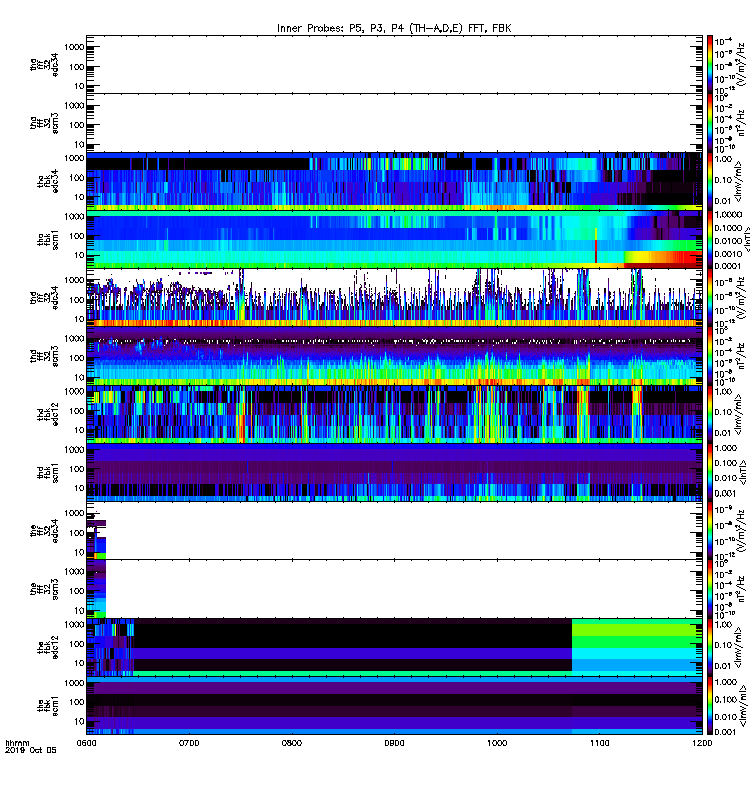Click the short data strip in the fff 32 scm3 panel
Screen dimensions: 750x800
point(96,589)
